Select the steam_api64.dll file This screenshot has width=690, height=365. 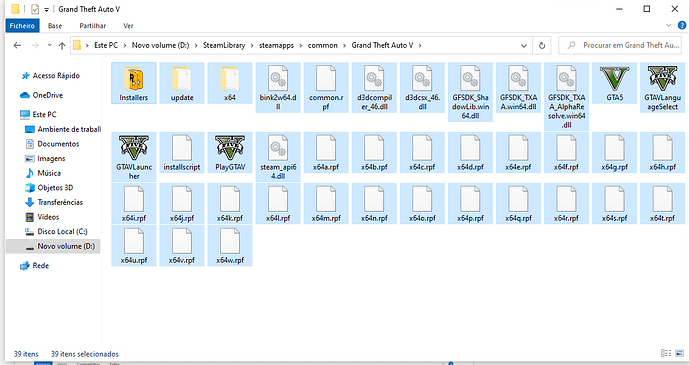[x=278, y=157]
